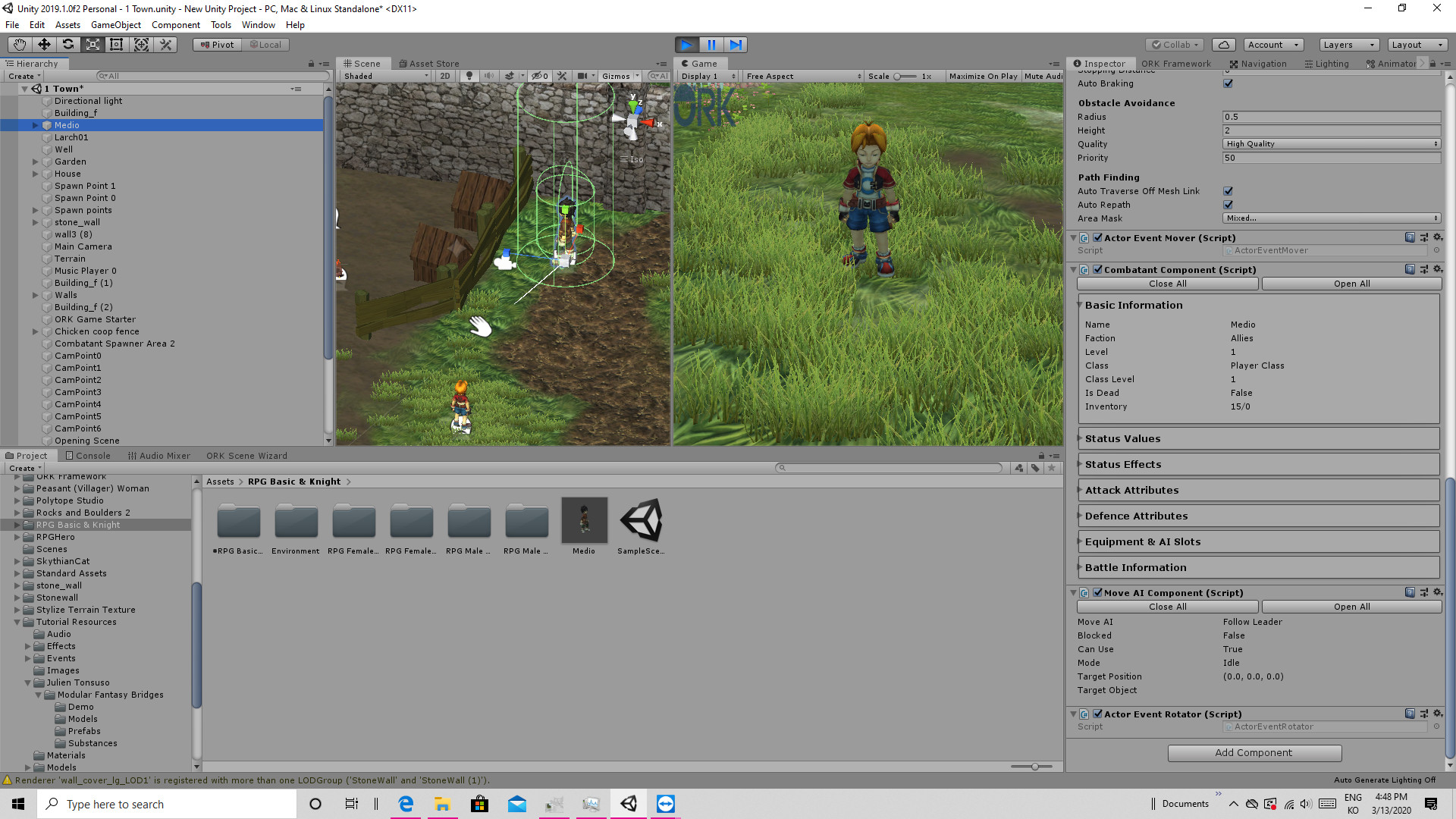Open settings gear for Actor Event Mover
The image size is (1456, 819).
point(1438,237)
